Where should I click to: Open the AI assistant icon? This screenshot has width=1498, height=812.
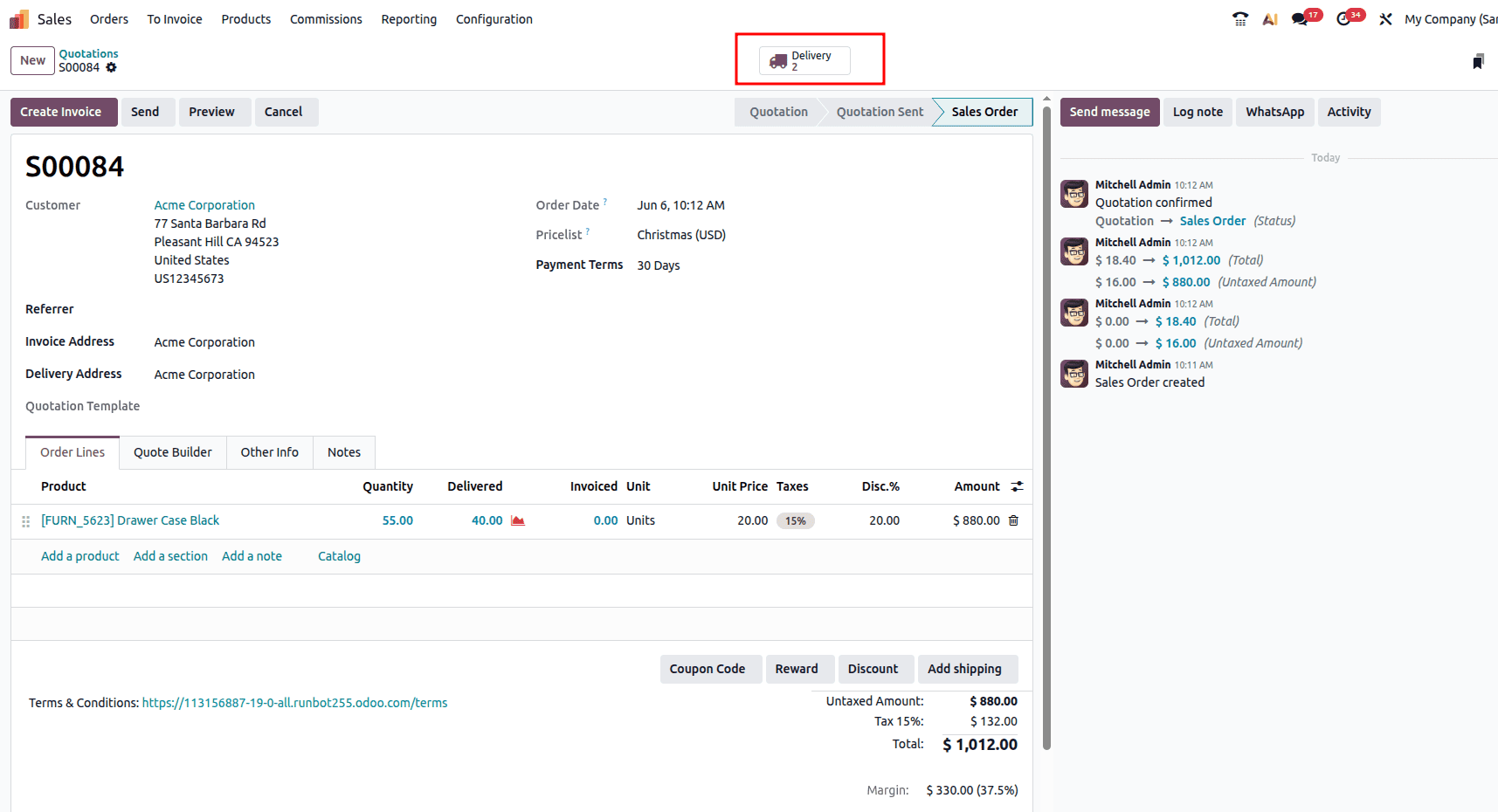[x=1270, y=19]
